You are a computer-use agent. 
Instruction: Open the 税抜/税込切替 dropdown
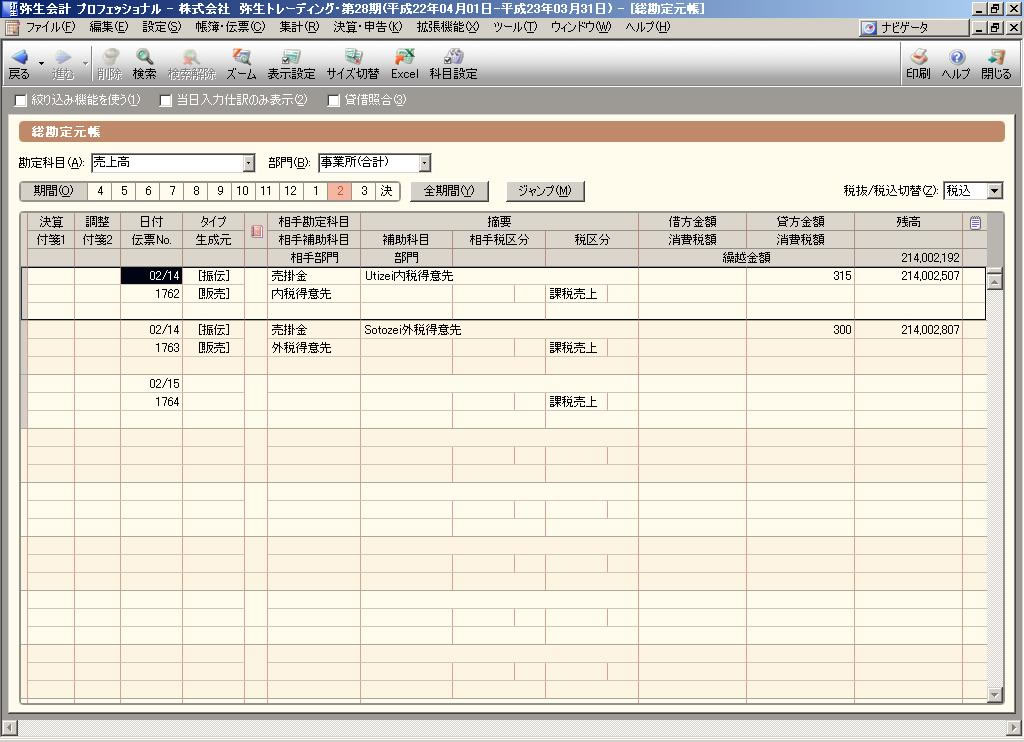[x=995, y=191]
